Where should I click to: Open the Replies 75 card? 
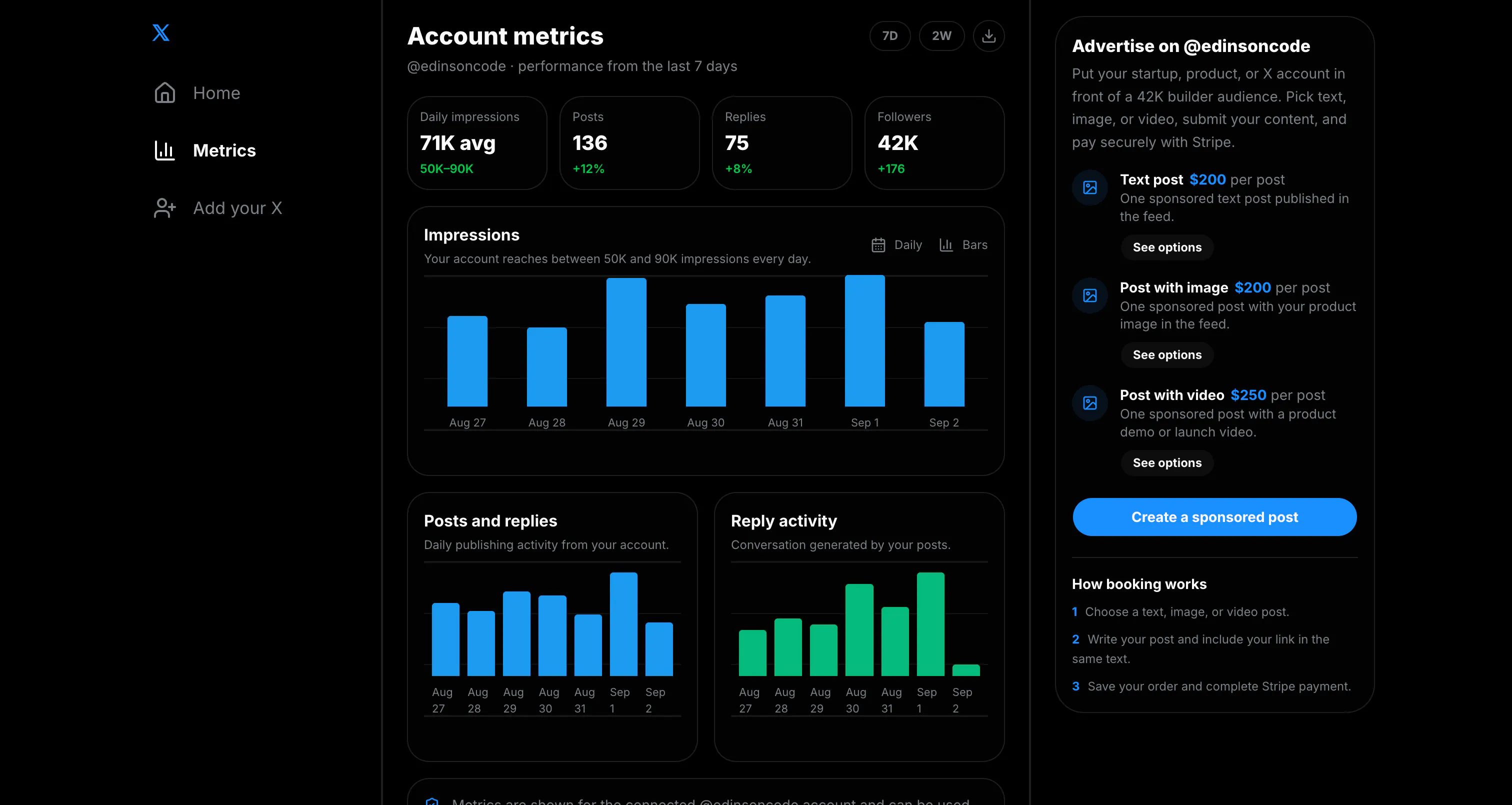[x=782, y=142]
